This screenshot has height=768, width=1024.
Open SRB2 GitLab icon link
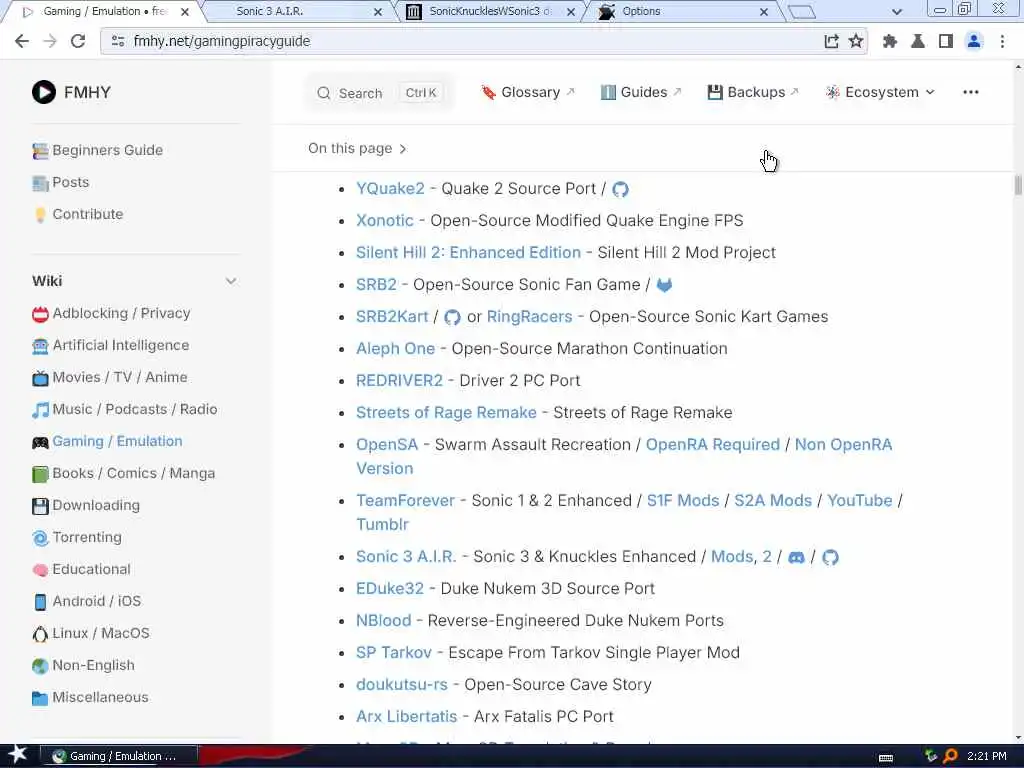664,285
